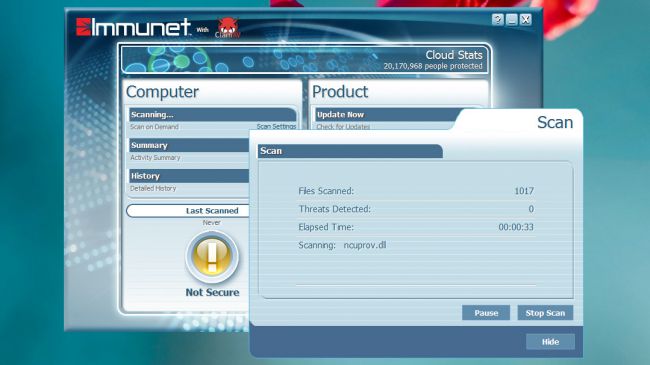Viewport: 650px width, 365px height.
Task: Hide the Scan dialog
Action: pos(550,342)
